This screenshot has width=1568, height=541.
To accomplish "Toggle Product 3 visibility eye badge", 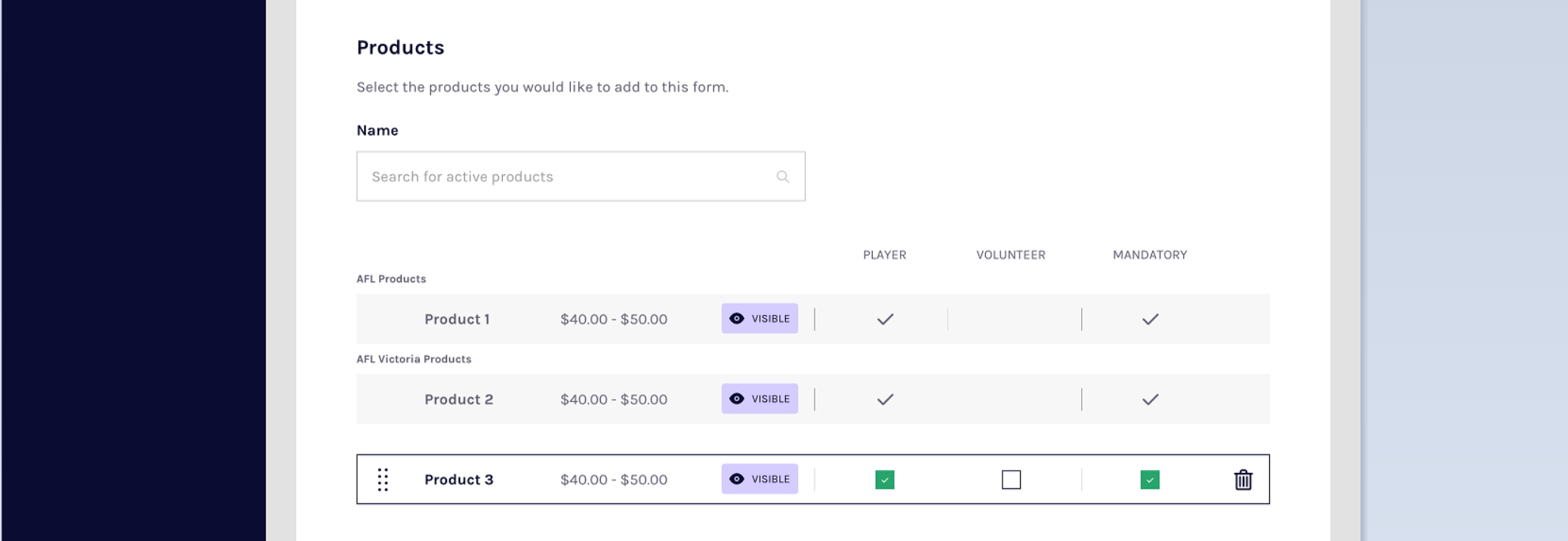I will point(759,479).
